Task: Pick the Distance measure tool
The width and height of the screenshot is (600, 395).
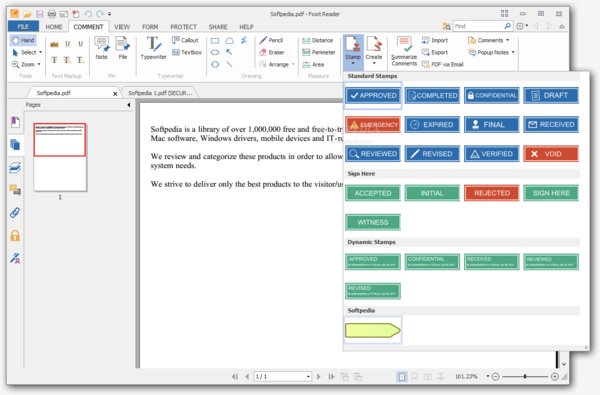Action: point(318,40)
